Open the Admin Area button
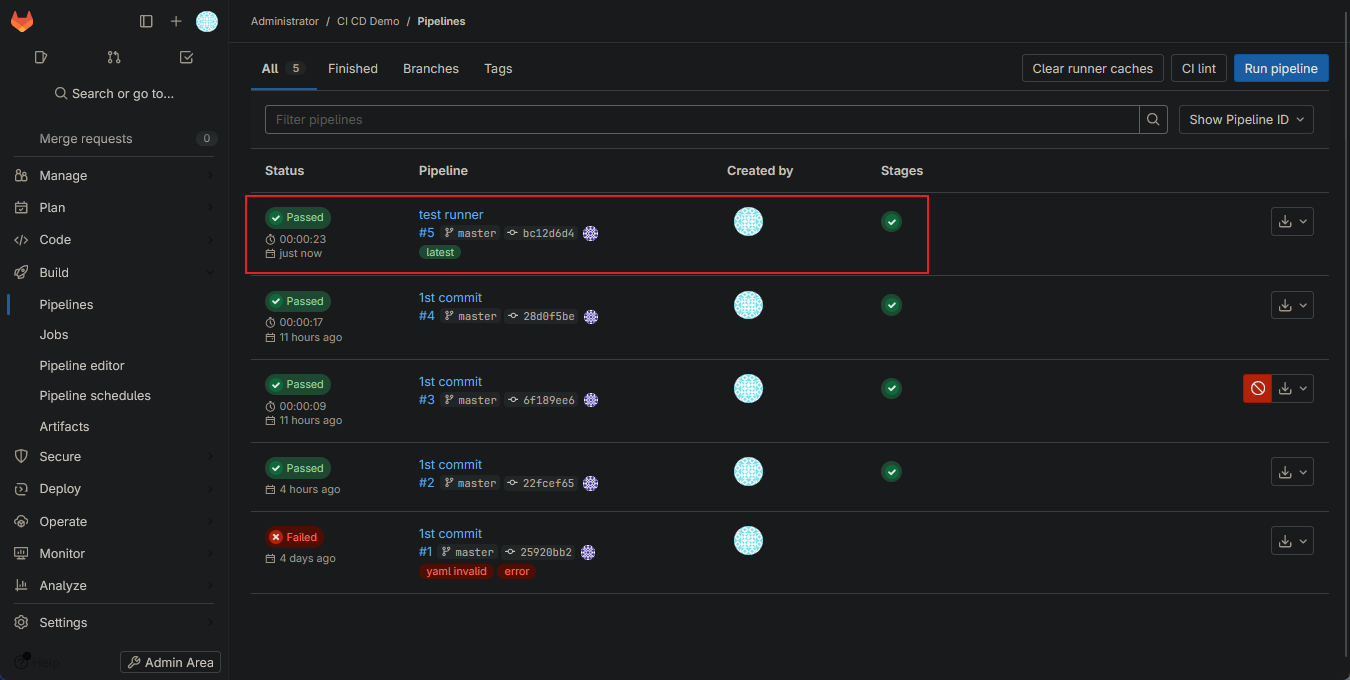The width and height of the screenshot is (1350, 680). (170, 662)
